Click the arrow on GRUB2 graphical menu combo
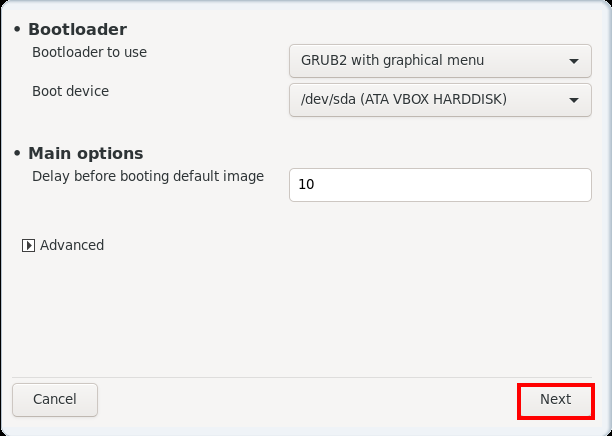 tap(573, 61)
